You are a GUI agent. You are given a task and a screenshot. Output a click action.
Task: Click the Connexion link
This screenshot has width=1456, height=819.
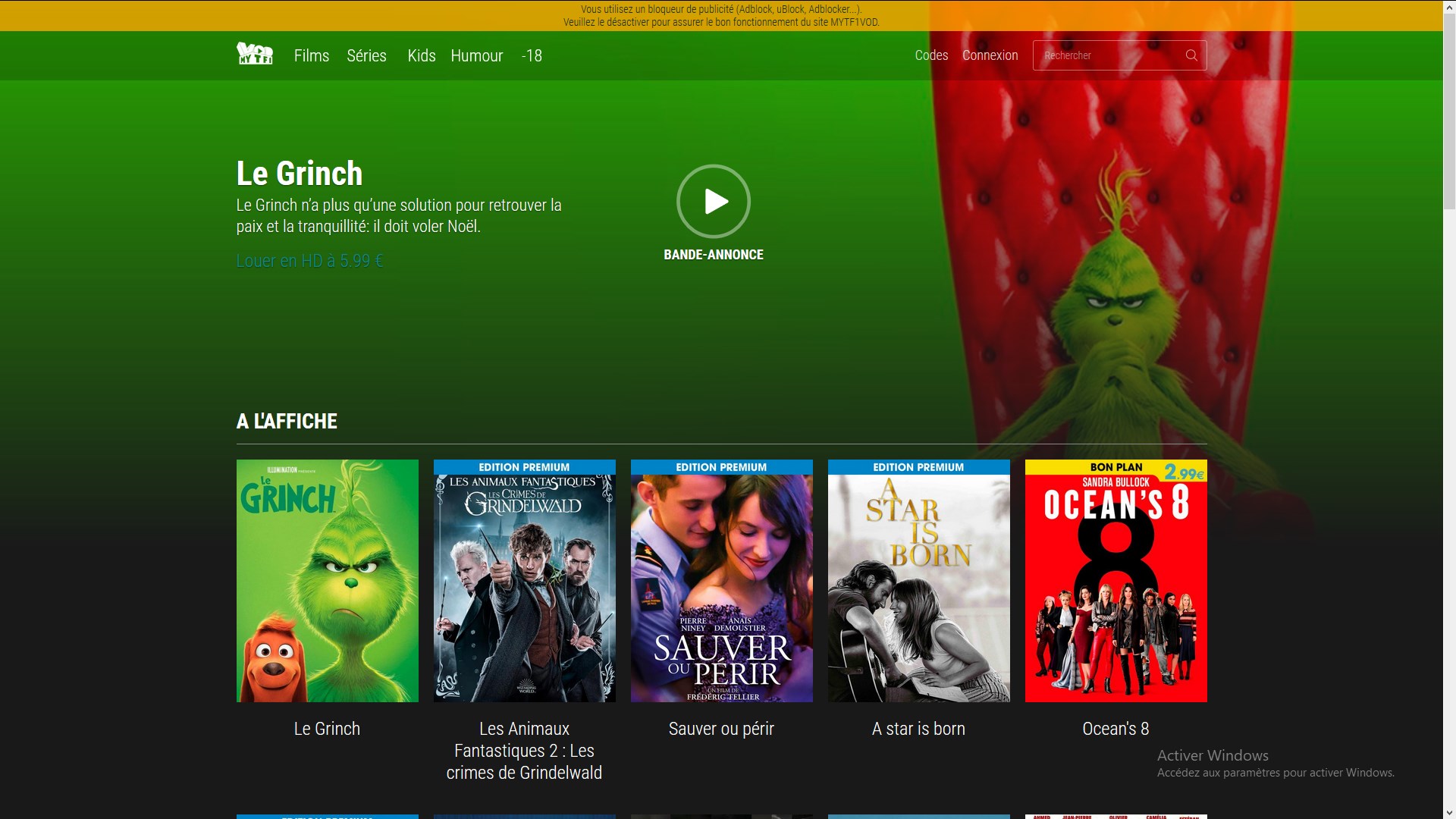point(990,55)
